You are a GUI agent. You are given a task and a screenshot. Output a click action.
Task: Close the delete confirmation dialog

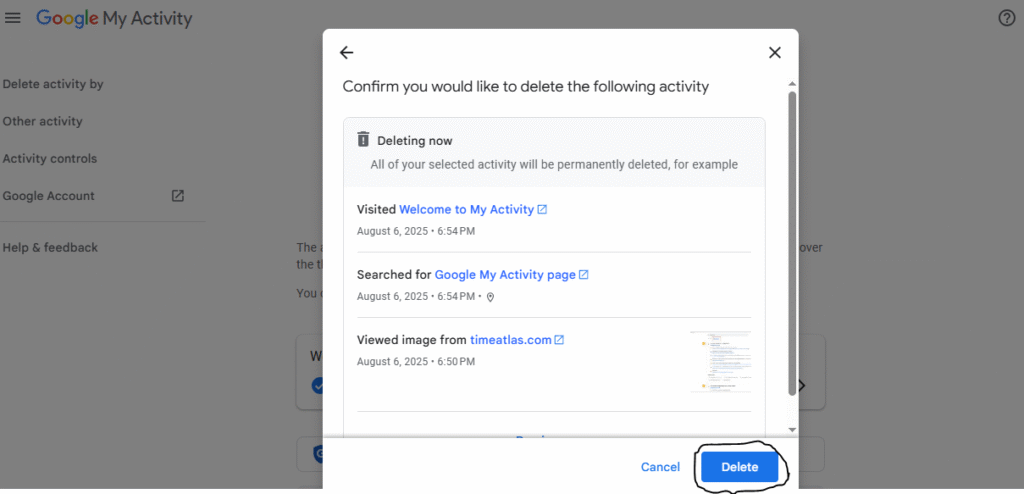(x=775, y=53)
